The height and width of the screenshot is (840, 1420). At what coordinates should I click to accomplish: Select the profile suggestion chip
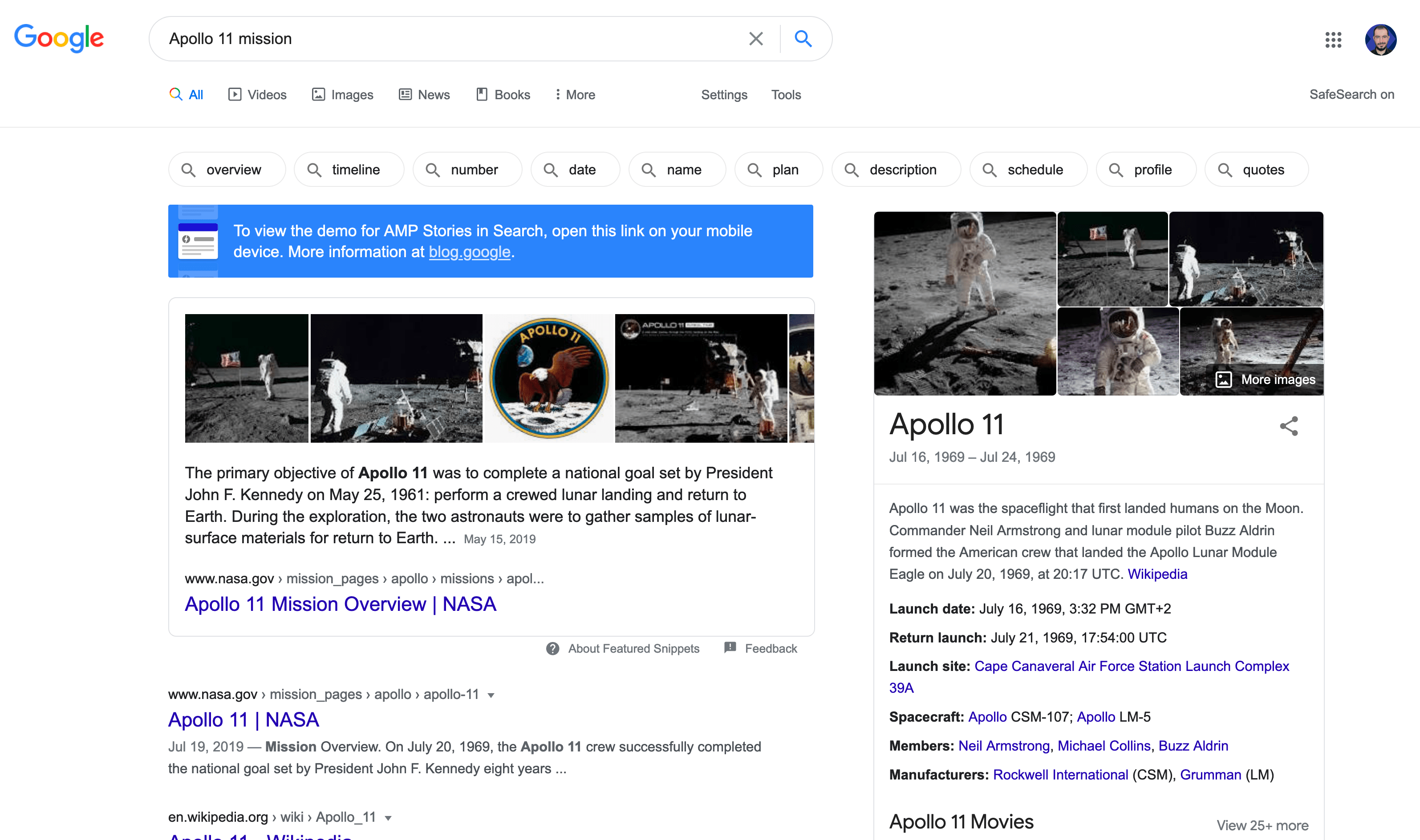click(x=1146, y=169)
